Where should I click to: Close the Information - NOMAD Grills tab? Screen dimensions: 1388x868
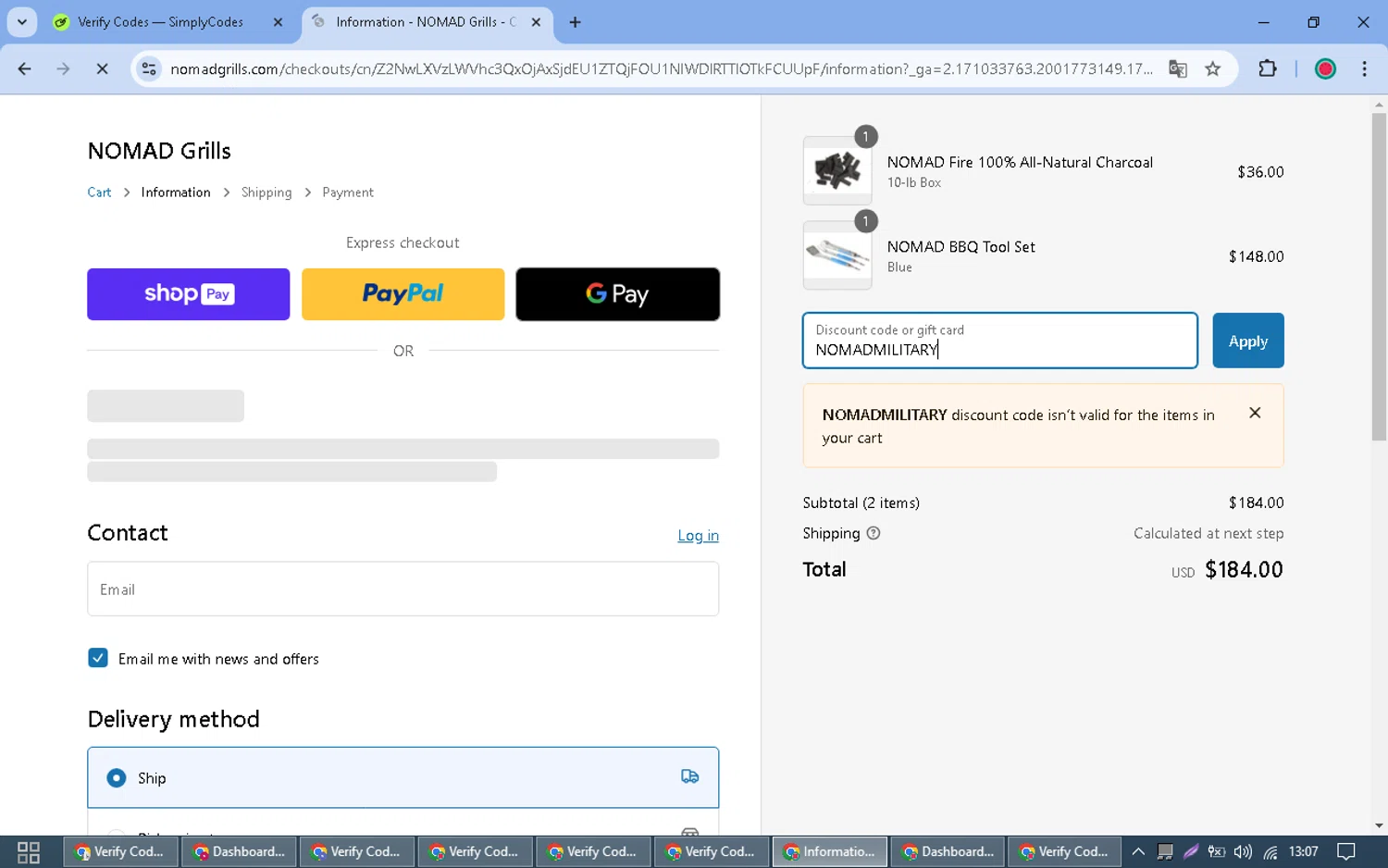(x=536, y=22)
